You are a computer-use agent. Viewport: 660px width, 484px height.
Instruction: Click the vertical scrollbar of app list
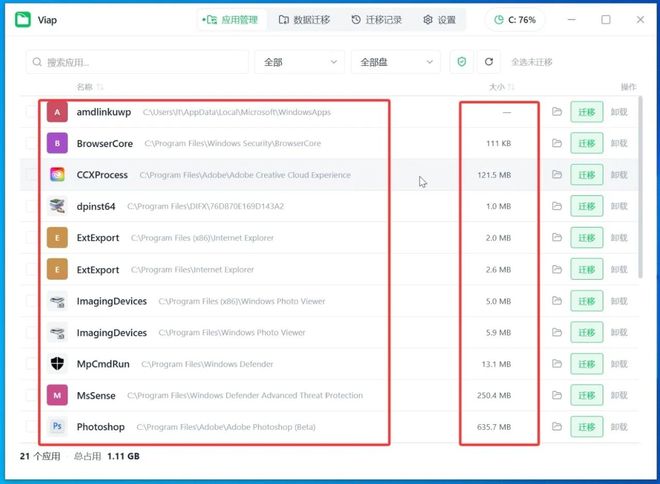tap(640, 187)
